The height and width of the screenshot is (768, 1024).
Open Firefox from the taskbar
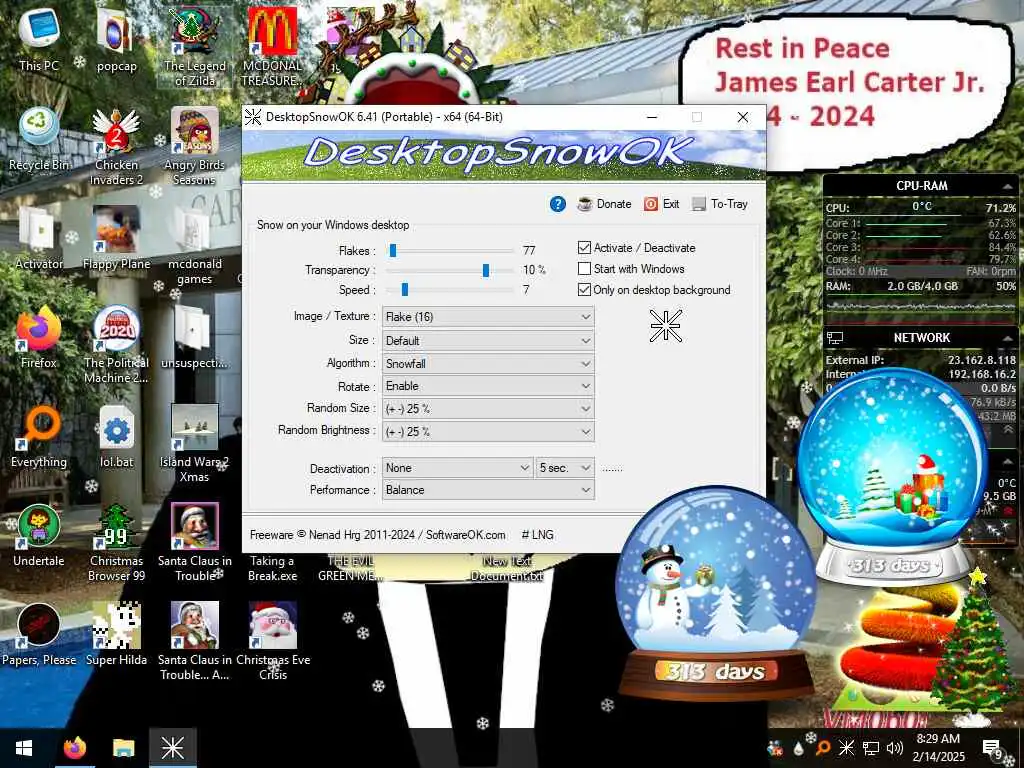(x=75, y=748)
